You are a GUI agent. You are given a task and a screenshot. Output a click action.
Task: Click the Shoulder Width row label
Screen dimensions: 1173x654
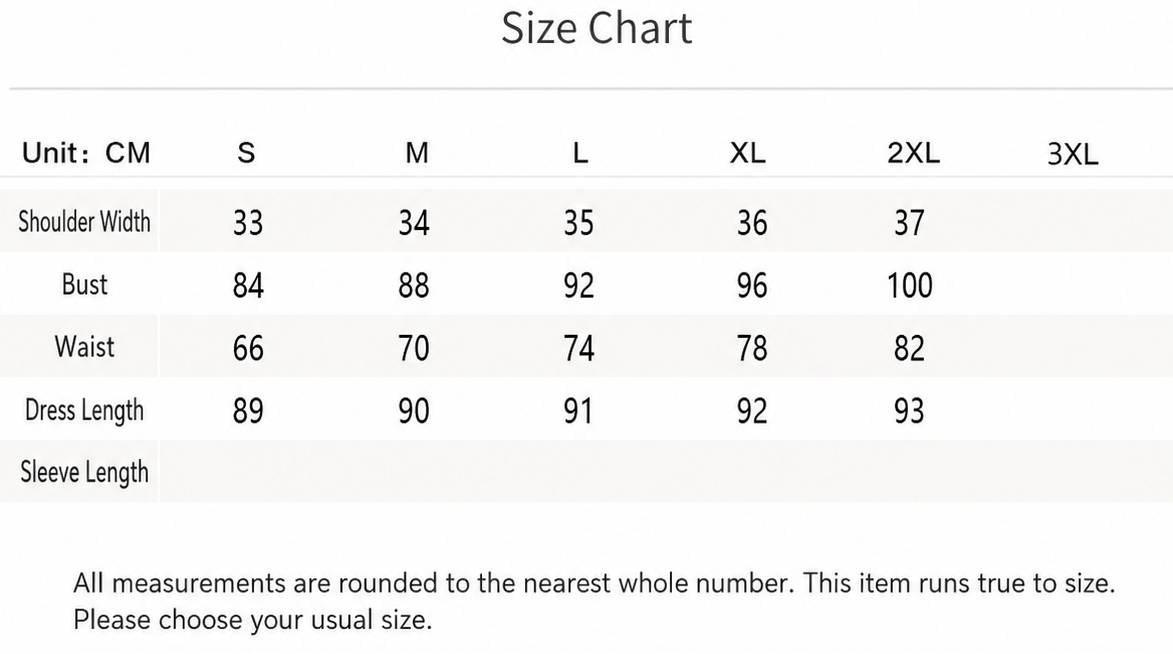pos(84,221)
